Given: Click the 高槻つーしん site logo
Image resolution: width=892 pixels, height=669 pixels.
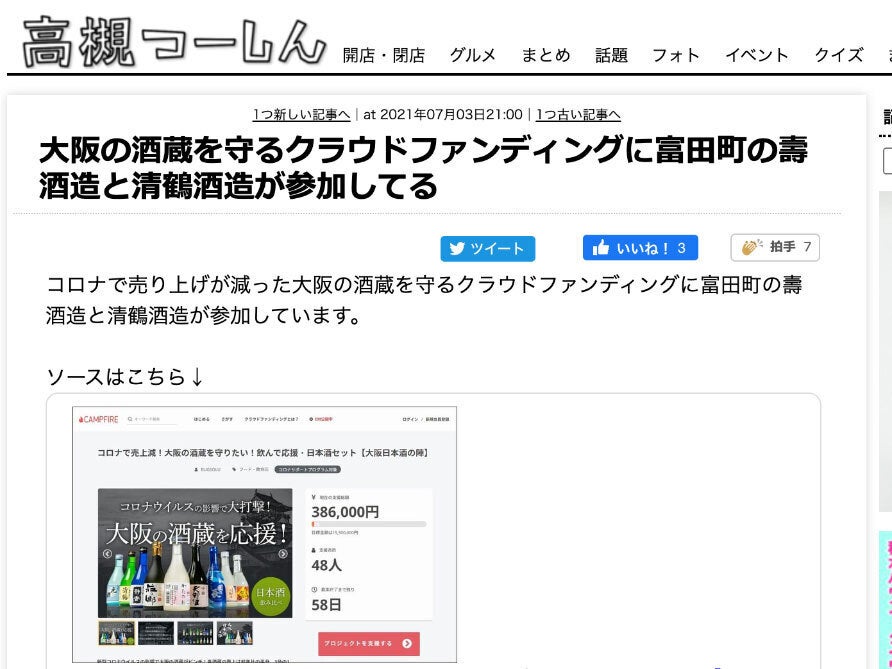Looking at the screenshot, I should tap(174, 42).
